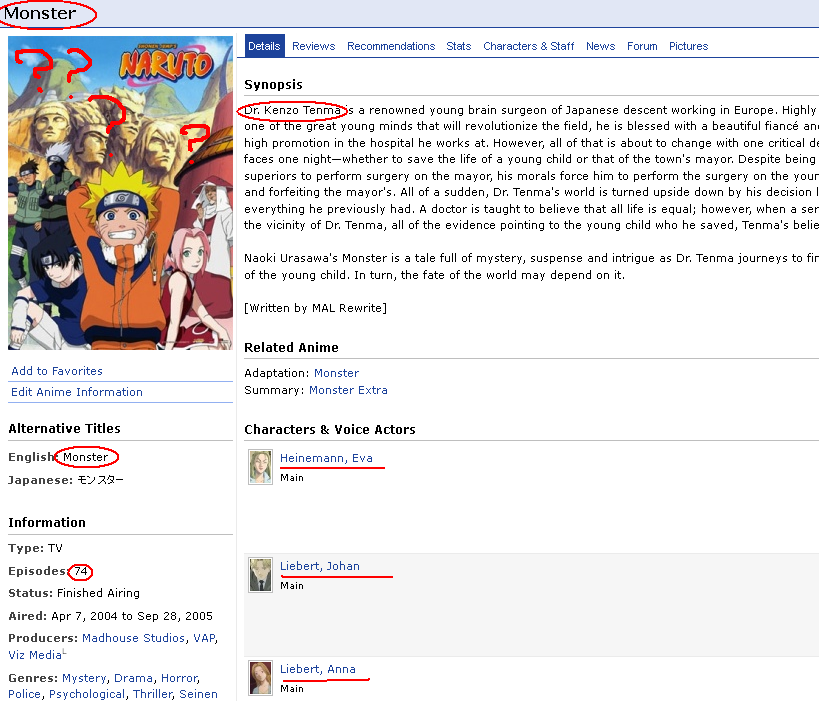This screenshot has width=819, height=701.
Task: Click the Episodes value 74
Action: click(80, 571)
